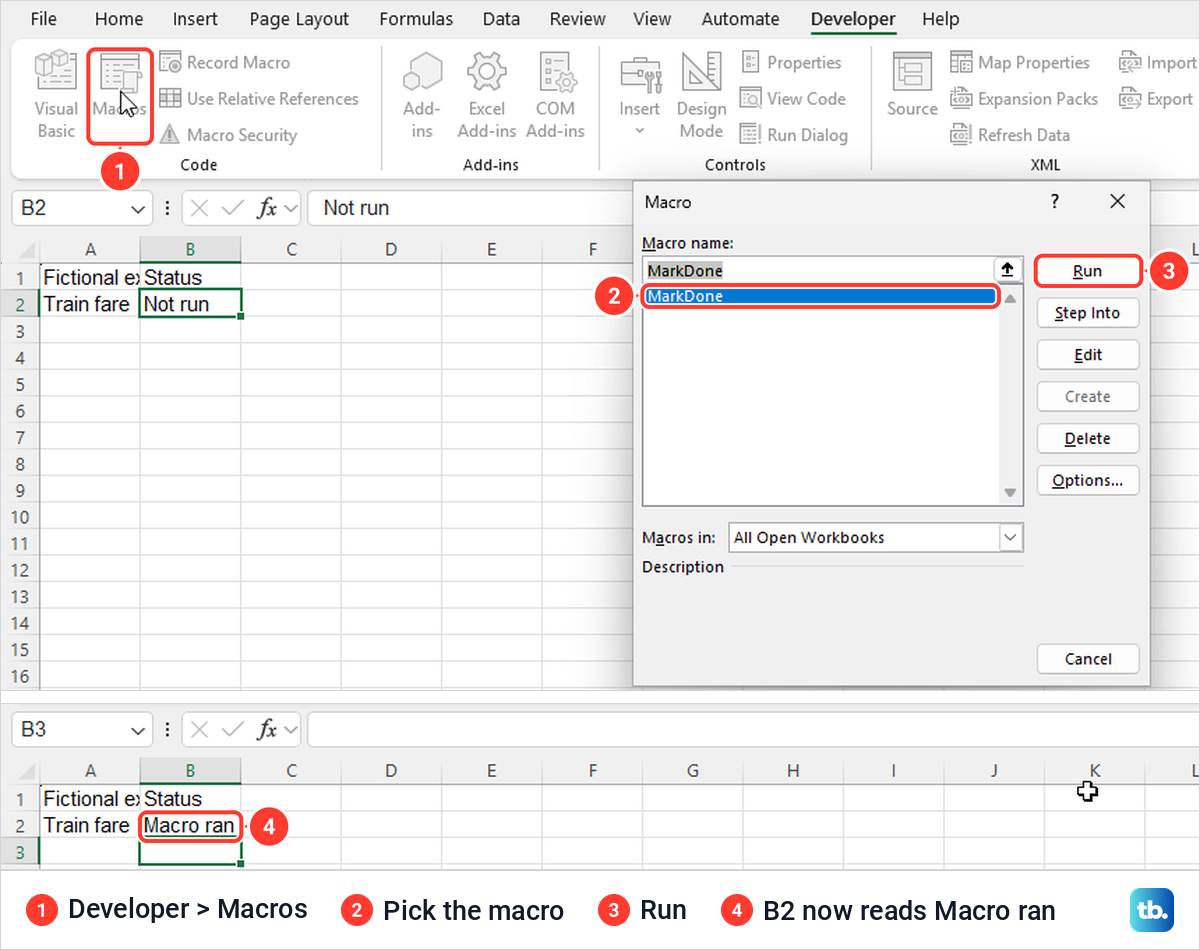Click the cancel X icon in upper formula bar
1200x950 pixels.
pyautogui.click(x=200, y=208)
